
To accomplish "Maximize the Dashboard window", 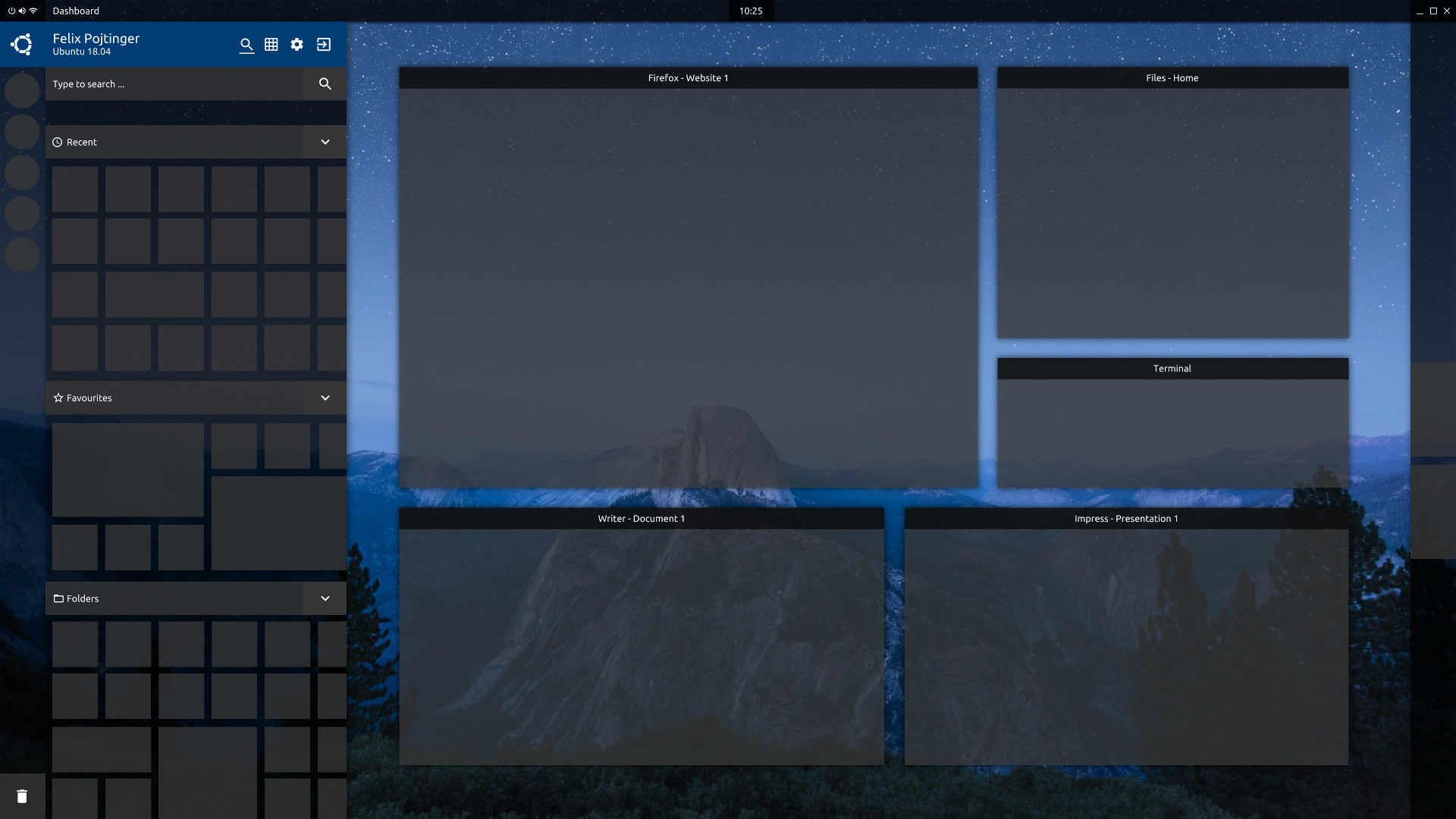I will [x=1433, y=11].
